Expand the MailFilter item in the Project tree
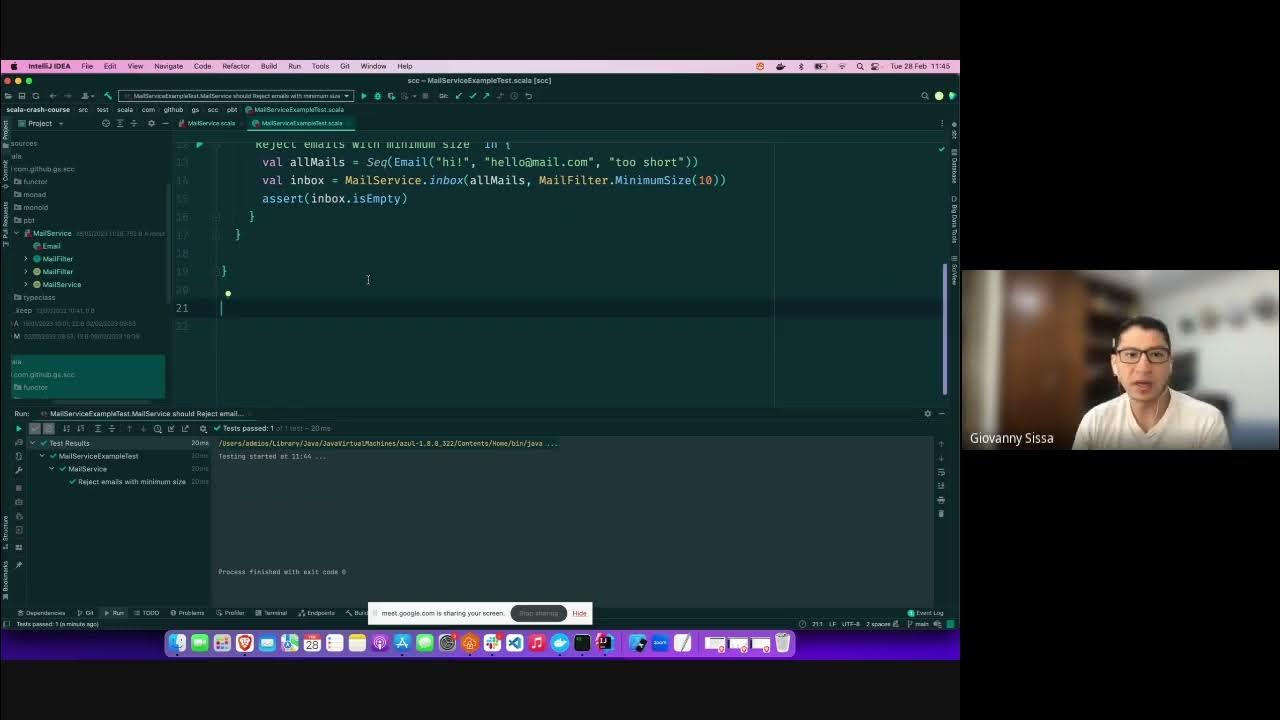The height and width of the screenshot is (720, 1280). pyautogui.click(x=24, y=258)
